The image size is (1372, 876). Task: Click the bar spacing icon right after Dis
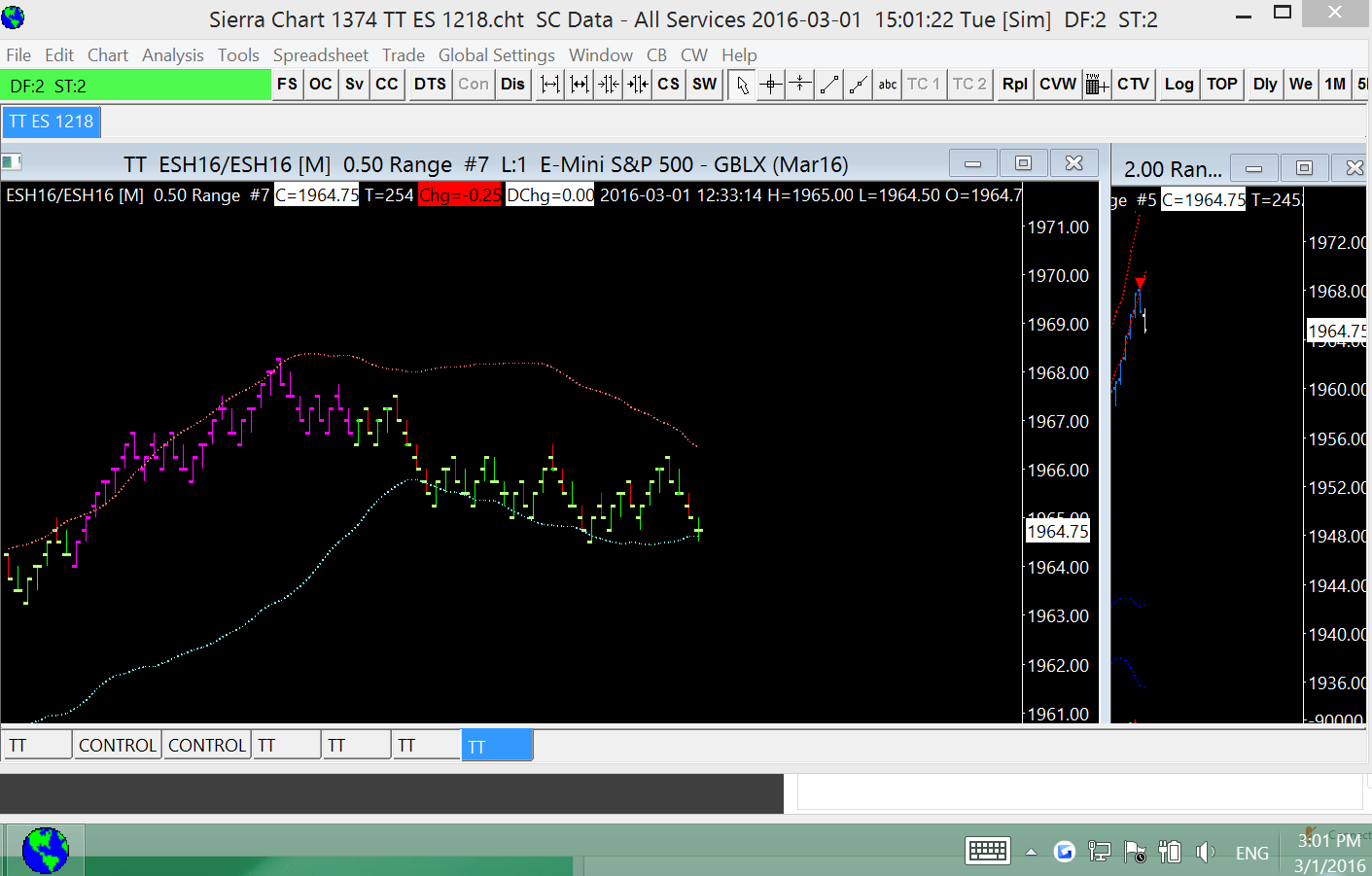click(x=550, y=85)
